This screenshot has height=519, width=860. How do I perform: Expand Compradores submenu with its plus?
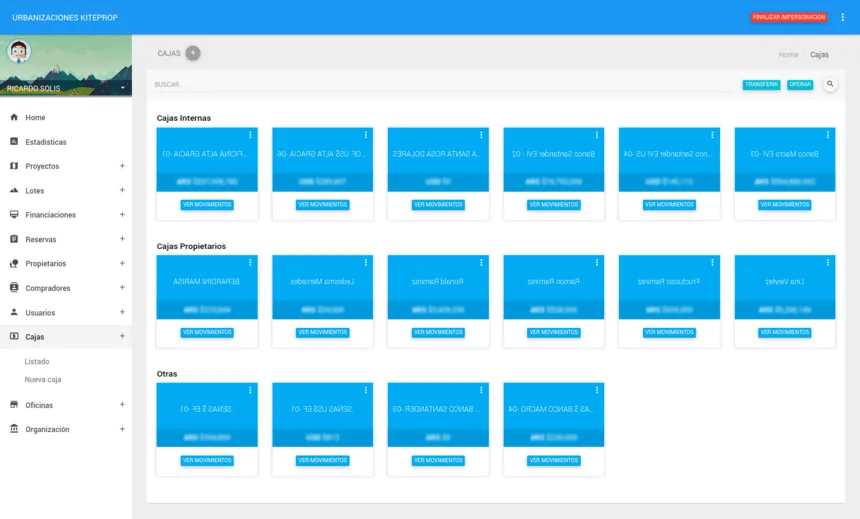tap(122, 287)
